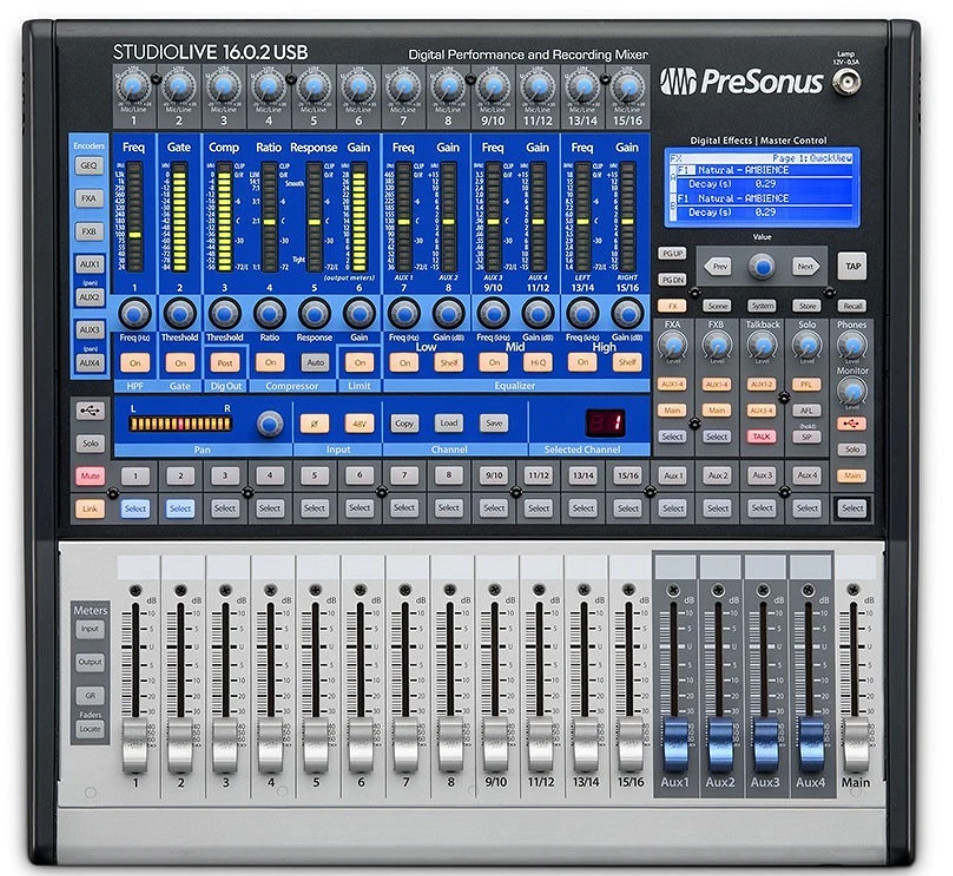953x876 pixels.
Task: Click the channel Copy button
Action: 404,423
